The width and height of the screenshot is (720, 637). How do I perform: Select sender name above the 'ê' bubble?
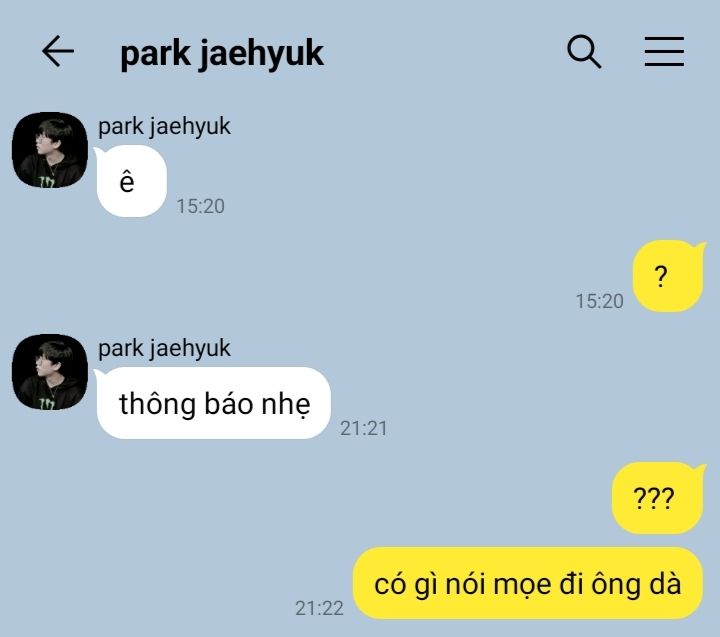(x=164, y=126)
